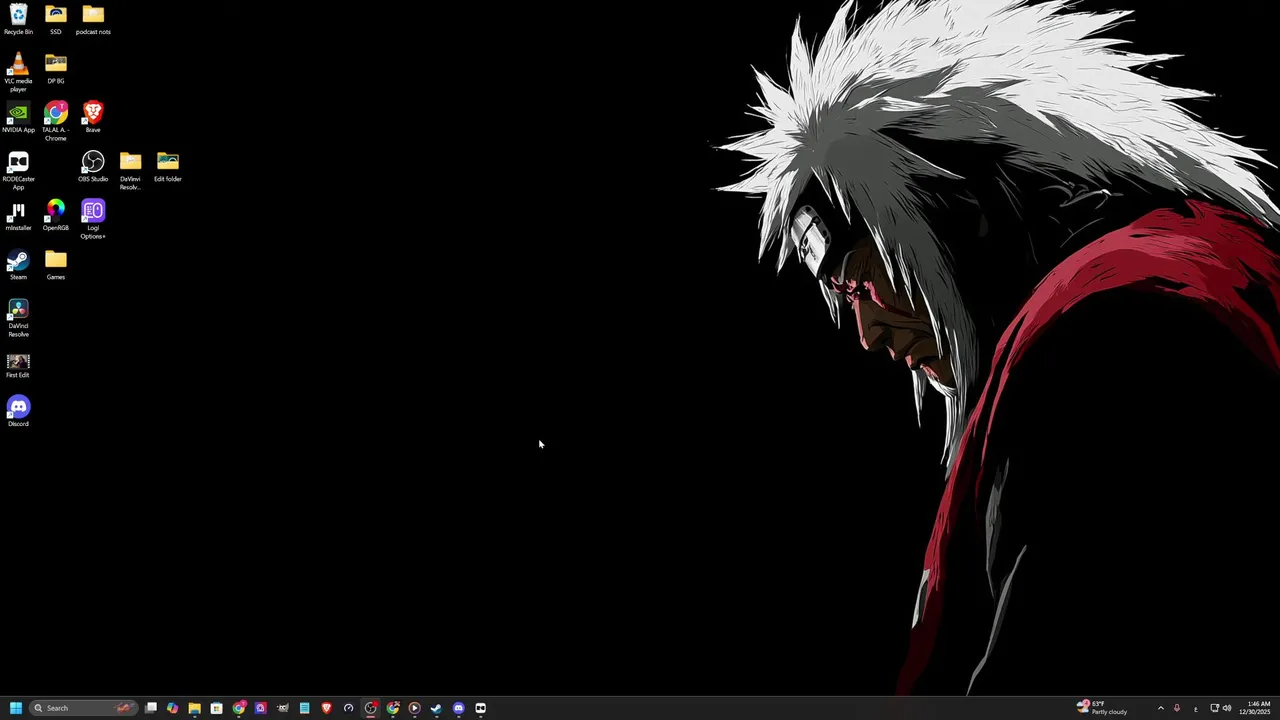This screenshot has width=1280, height=720.
Task: Show hidden system tray icons
Action: coord(1160,708)
